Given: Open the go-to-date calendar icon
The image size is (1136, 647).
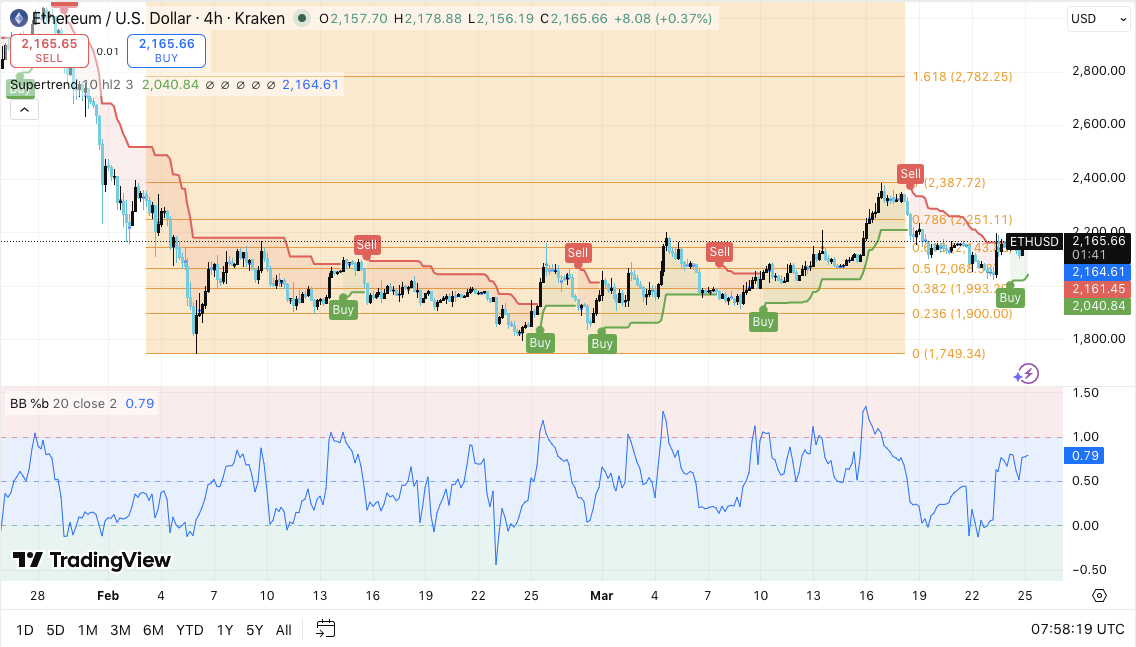Looking at the screenshot, I should (x=325, y=629).
